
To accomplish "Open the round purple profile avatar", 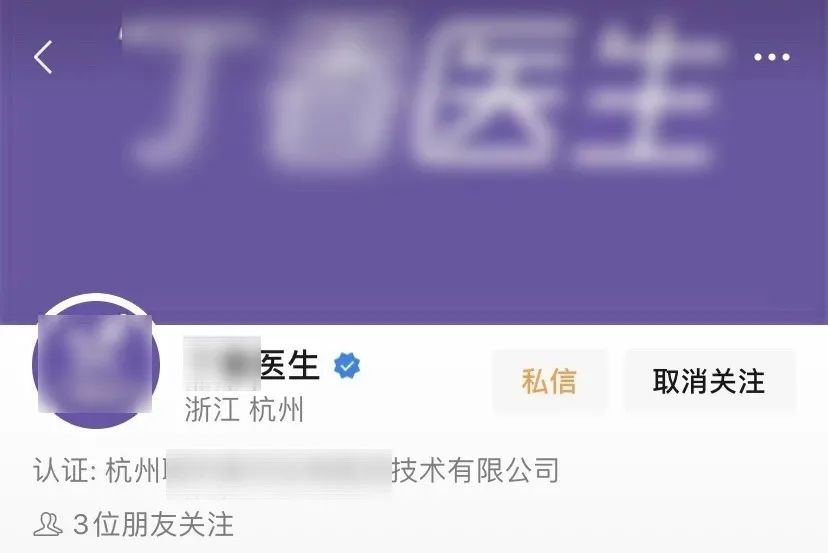I will tap(96, 363).
